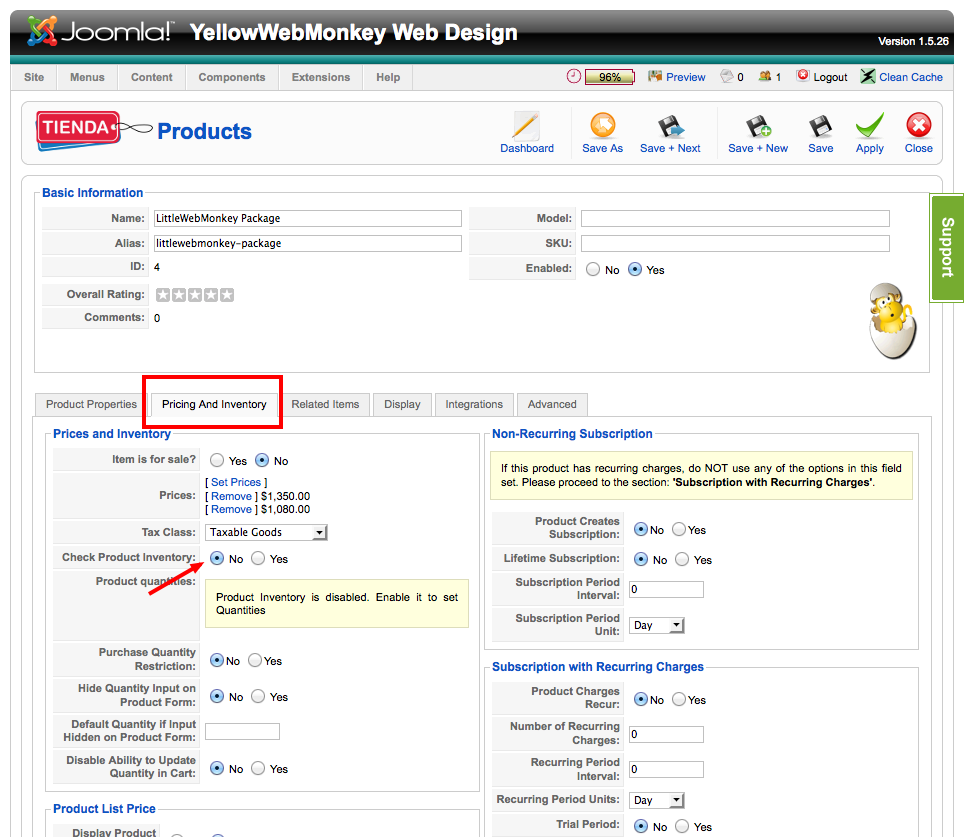Click the Save As toolbar icon
Viewport: 964px width, 837px height.
click(x=602, y=127)
